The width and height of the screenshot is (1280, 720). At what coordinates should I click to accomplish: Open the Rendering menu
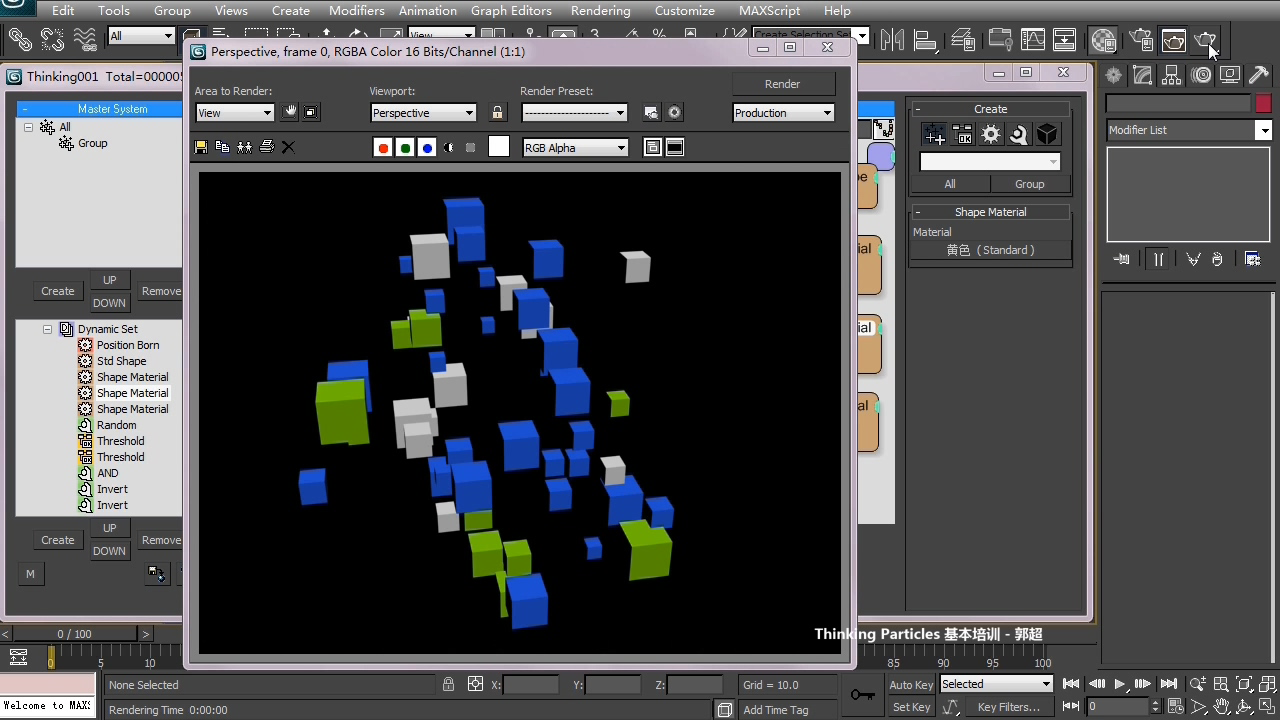click(x=601, y=10)
